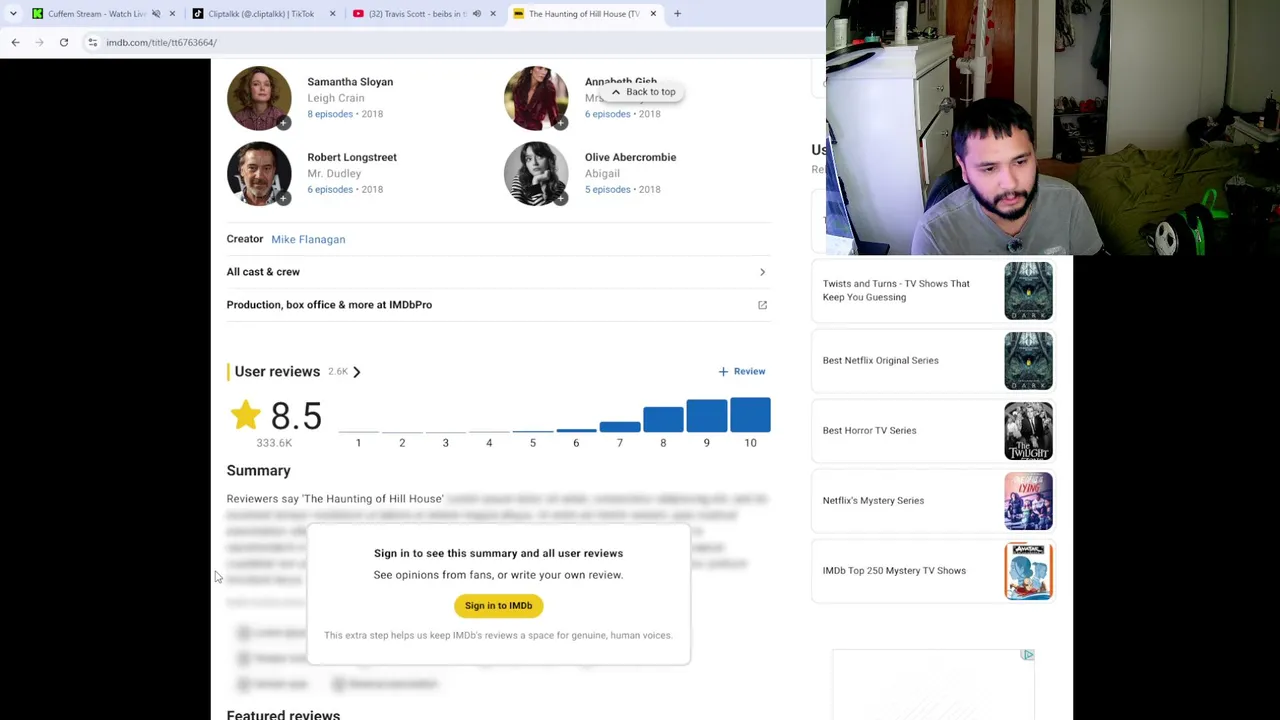Open the Best Netflix Original Series poster thumbnail

[1028, 360]
